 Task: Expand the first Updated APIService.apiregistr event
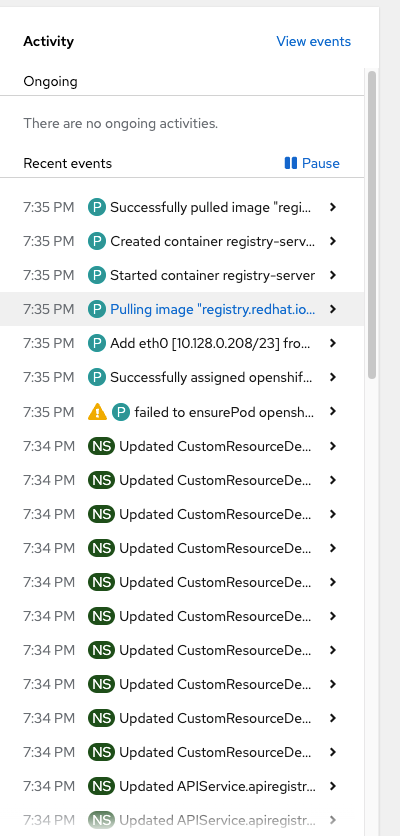[x=333, y=786]
